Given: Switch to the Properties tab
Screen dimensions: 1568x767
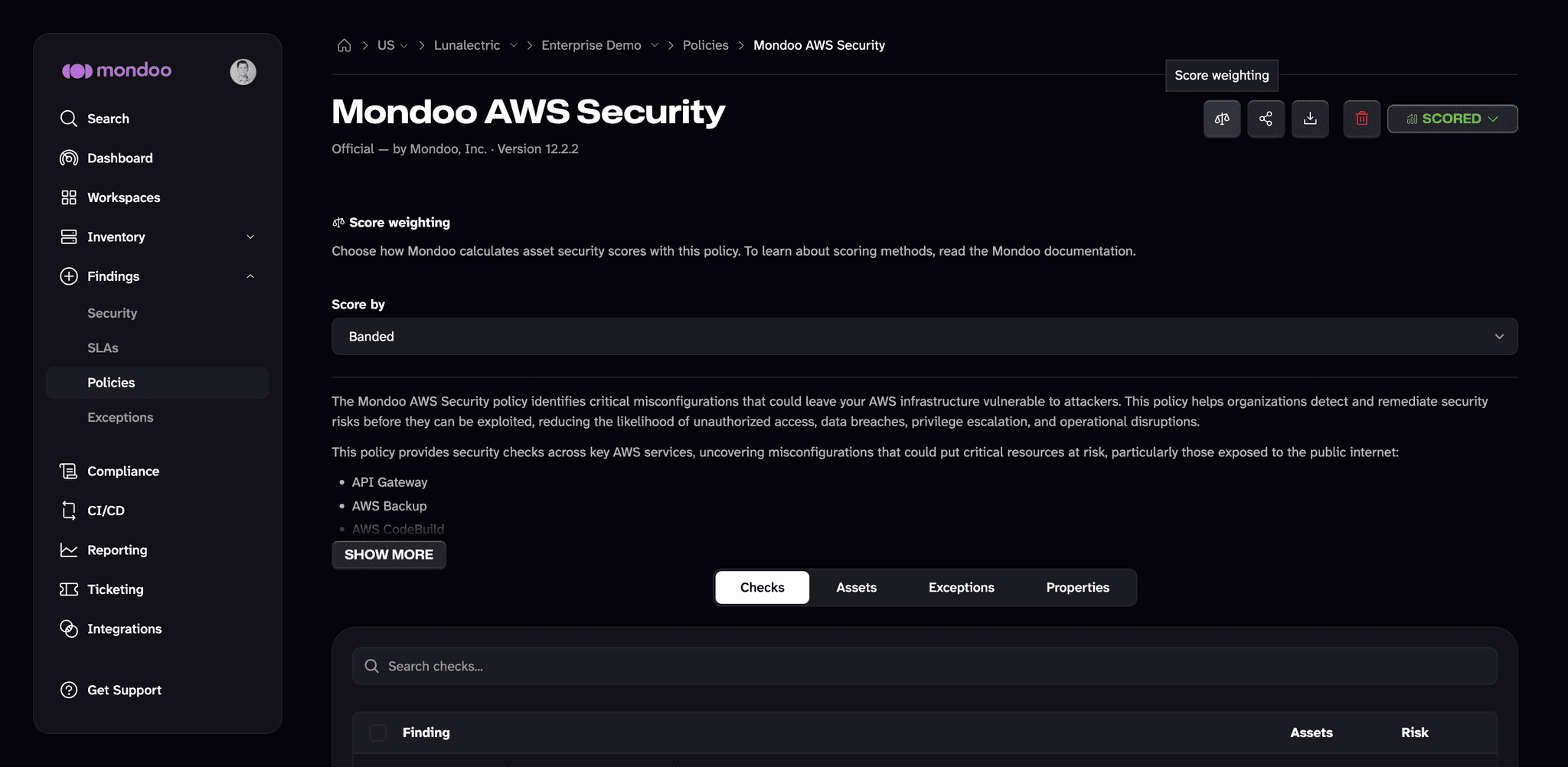Looking at the screenshot, I should point(1077,587).
